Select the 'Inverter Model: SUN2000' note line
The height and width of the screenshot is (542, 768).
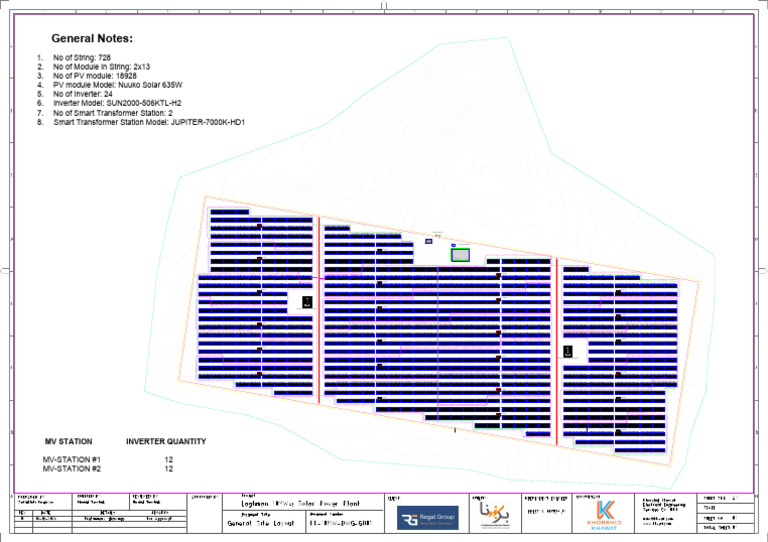pos(117,103)
